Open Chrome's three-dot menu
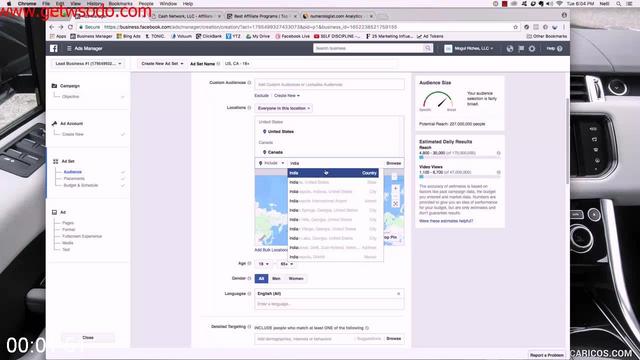The image size is (640, 360). click(564, 27)
